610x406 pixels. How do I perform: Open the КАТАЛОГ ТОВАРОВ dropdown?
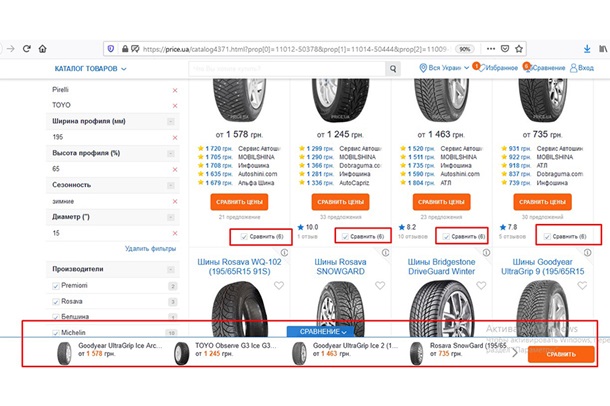click(91, 69)
